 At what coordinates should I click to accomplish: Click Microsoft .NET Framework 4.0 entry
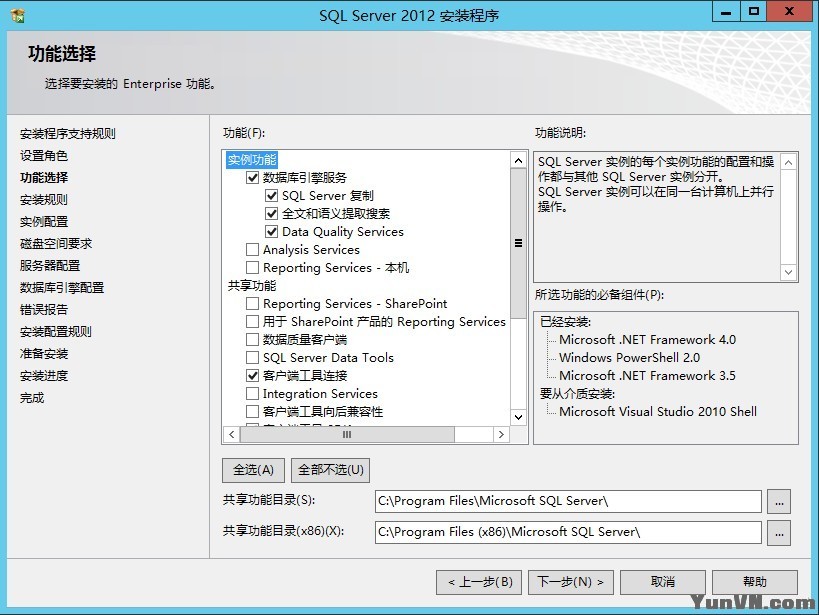[x=647, y=340]
